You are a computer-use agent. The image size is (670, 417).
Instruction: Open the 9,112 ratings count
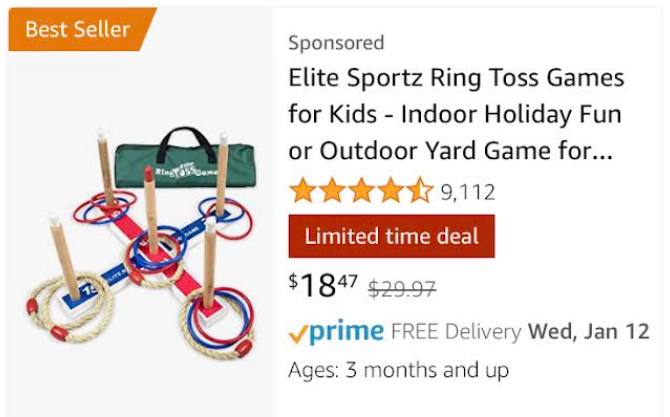[468, 192]
